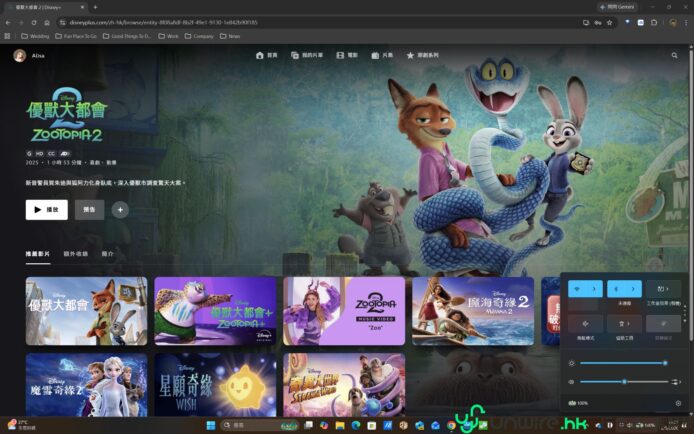694x434 pixels.
Task: Reload the Disney+ page
Action: (34, 23)
